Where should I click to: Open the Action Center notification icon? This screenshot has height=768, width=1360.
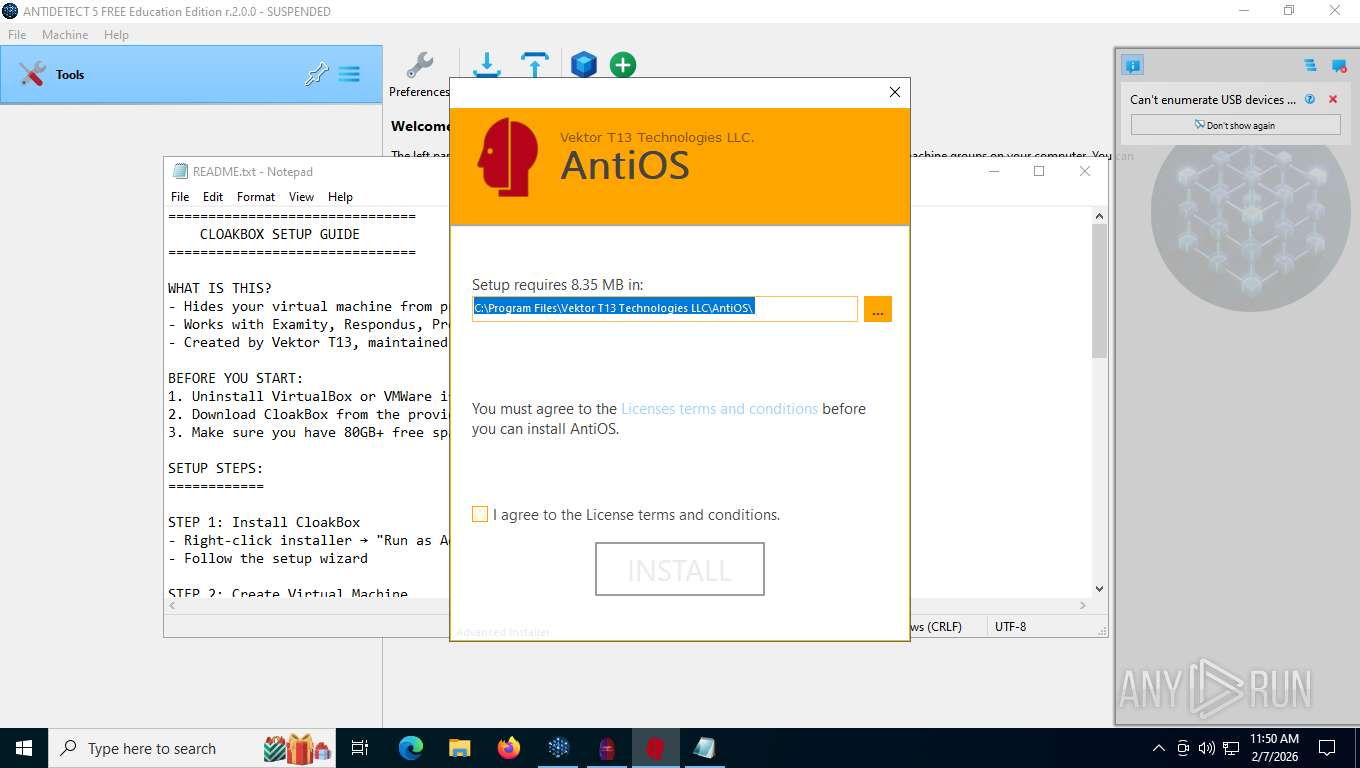pos(1327,748)
